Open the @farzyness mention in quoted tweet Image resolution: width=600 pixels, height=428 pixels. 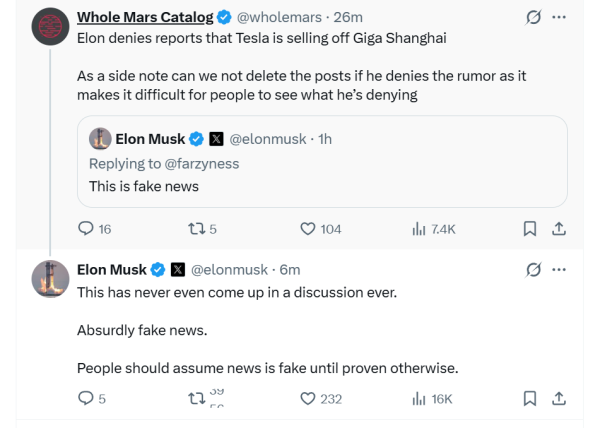[x=202, y=164]
